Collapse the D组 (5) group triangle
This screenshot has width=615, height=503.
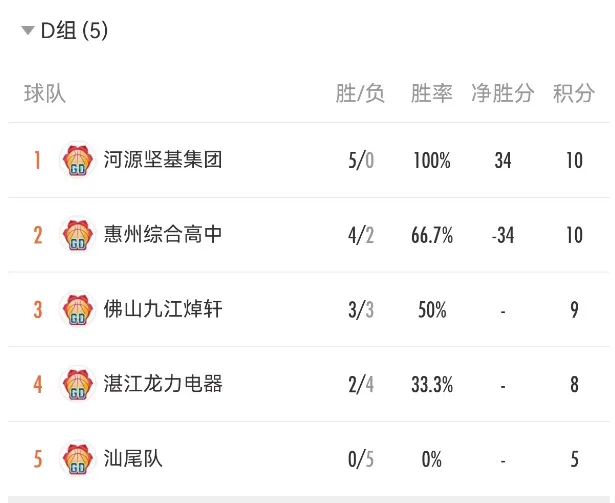[28, 30]
